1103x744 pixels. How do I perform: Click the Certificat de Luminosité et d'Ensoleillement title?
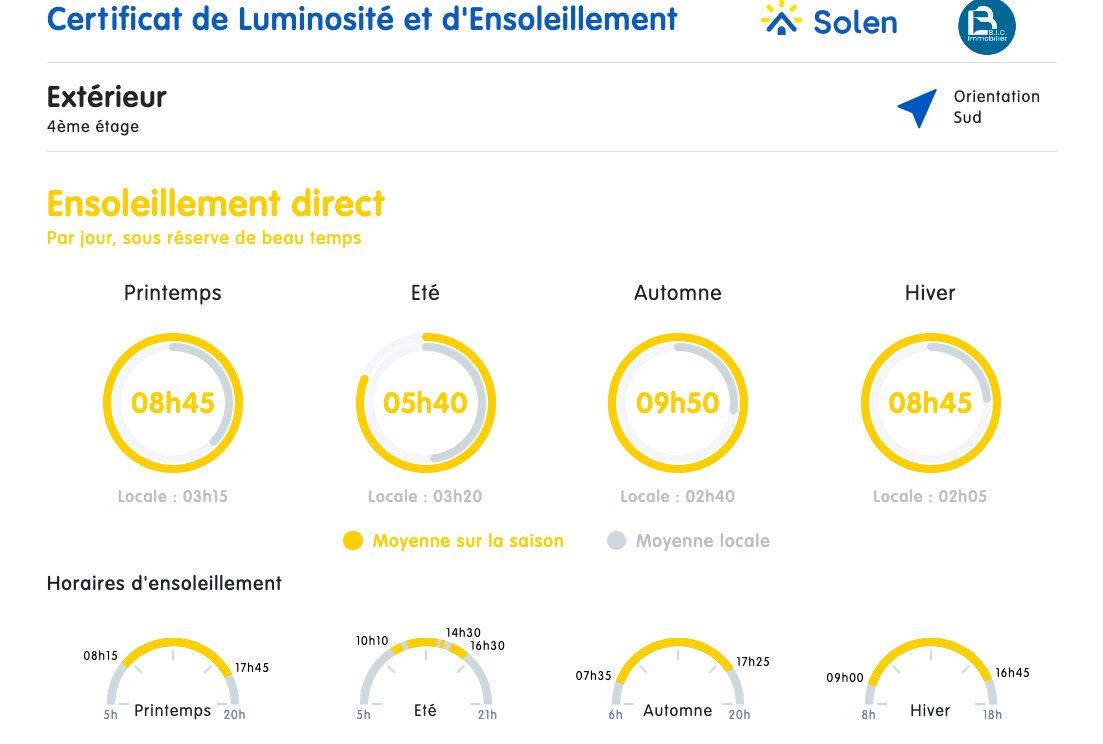pos(362,19)
